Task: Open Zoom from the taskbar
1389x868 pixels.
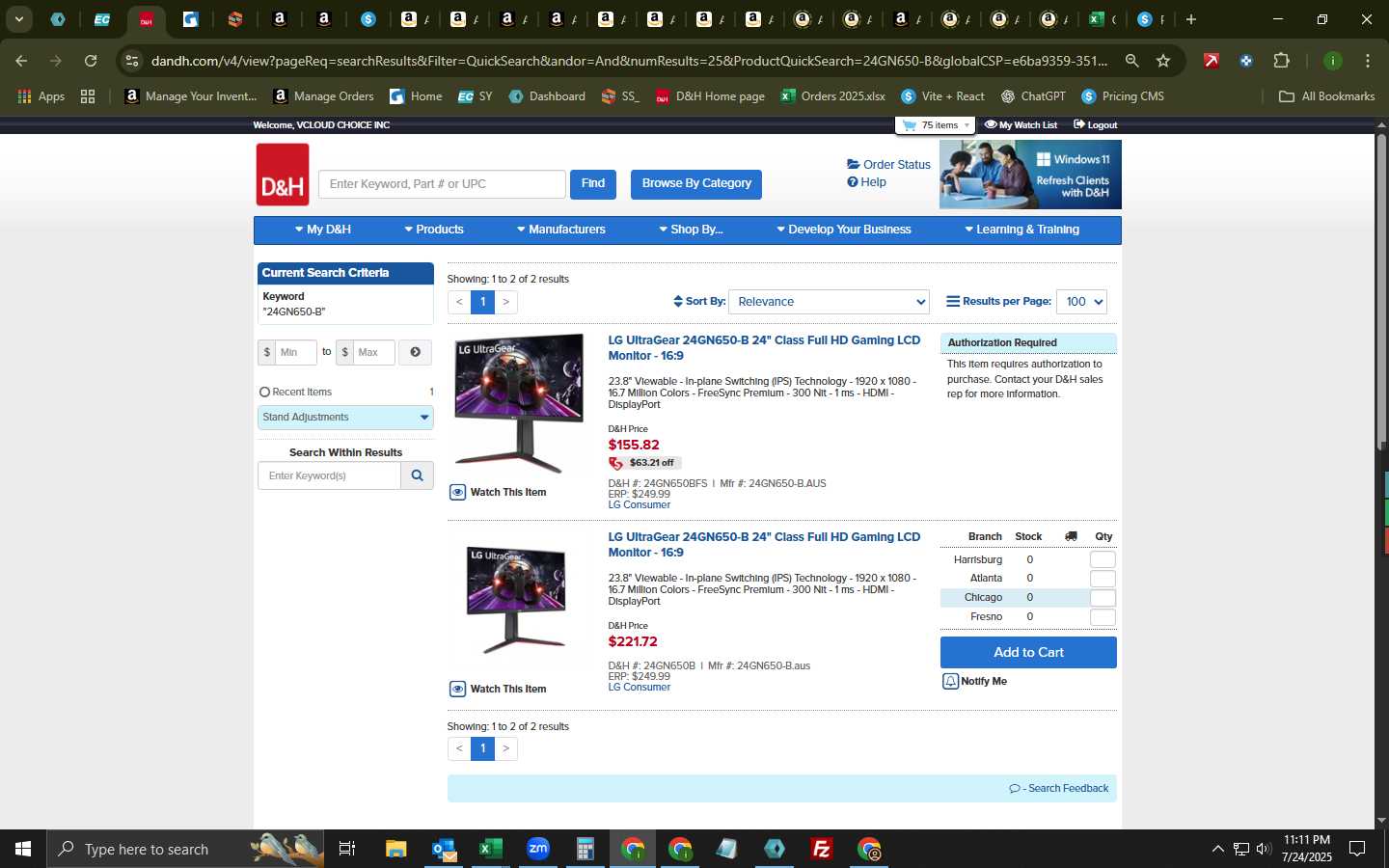Action: click(538, 849)
